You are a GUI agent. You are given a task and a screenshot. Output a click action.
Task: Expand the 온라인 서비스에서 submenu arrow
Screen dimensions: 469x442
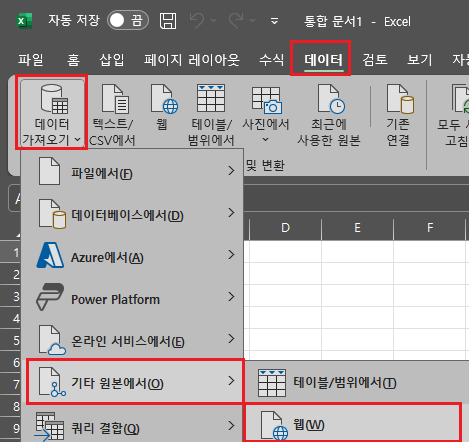coord(231,339)
